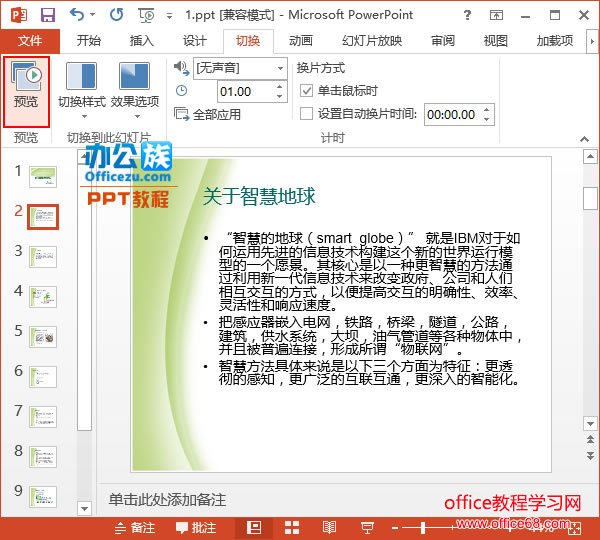Toggle 备注 notes in status bar
This screenshot has height=540, width=600.
click(x=135, y=528)
